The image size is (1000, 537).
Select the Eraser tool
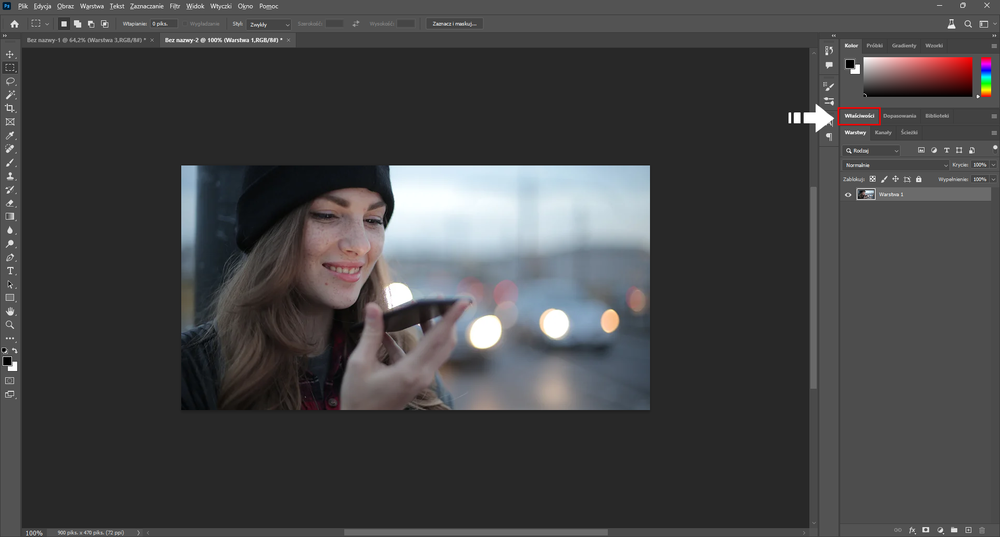click(10, 203)
